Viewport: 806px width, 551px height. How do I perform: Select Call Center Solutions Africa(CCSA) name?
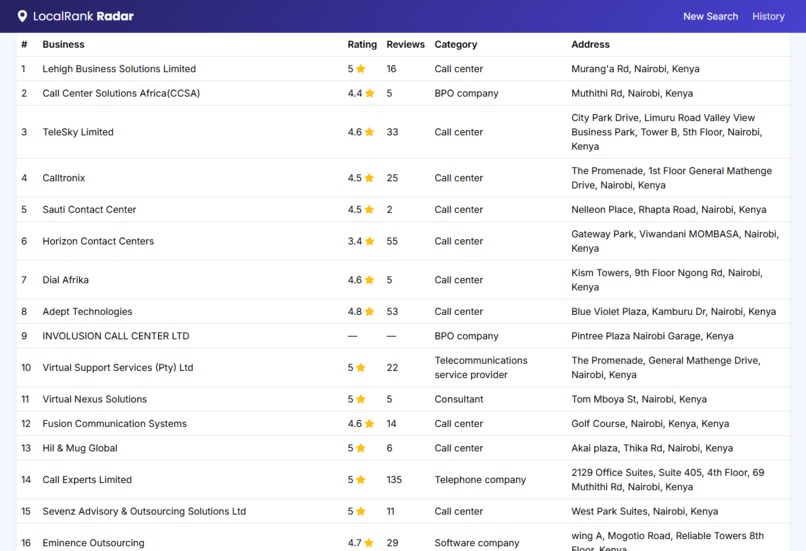121,93
